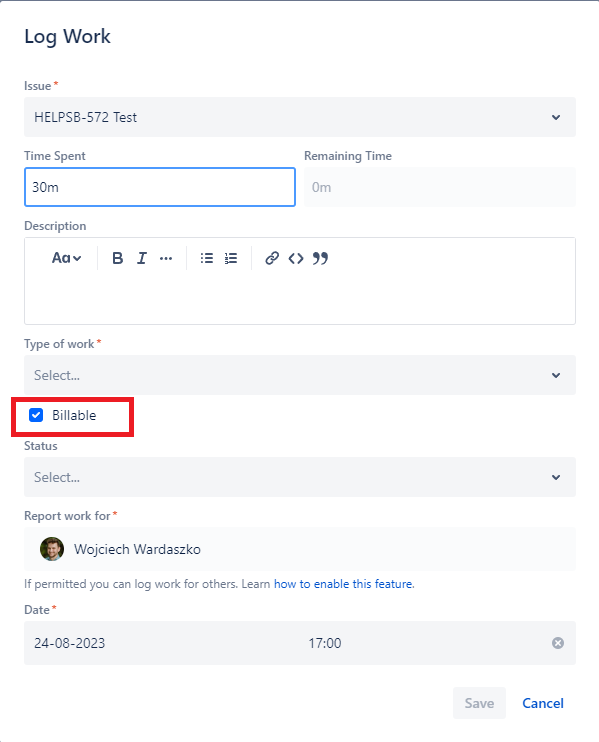Open the Status select dropdown
Image resolution: width=599 pixels, height=742 pixels.
pyautogui.click(x=300, y=477)
